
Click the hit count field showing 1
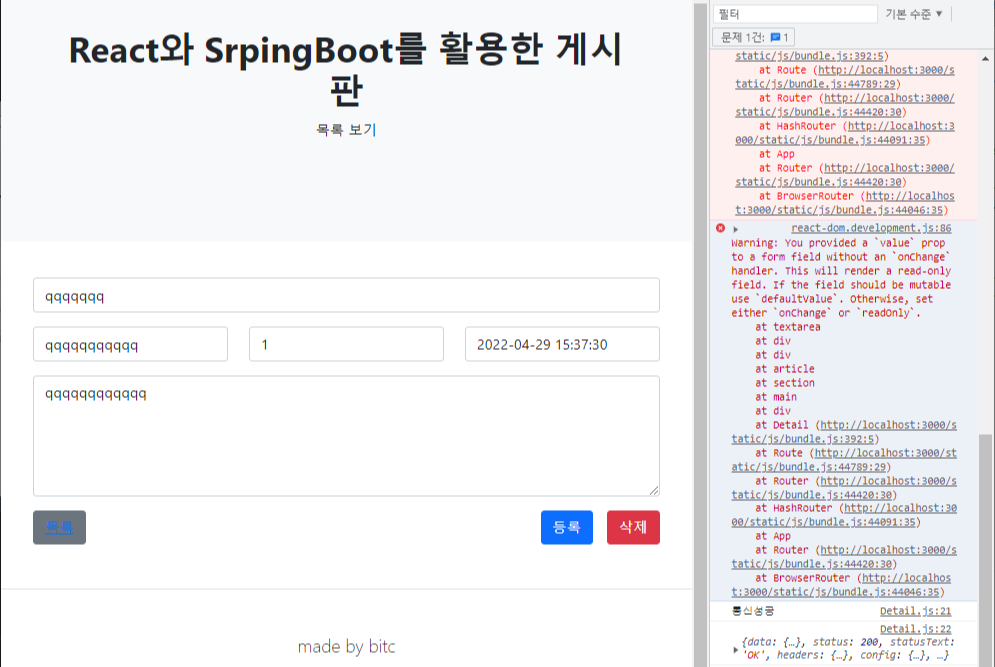point(346,344)
